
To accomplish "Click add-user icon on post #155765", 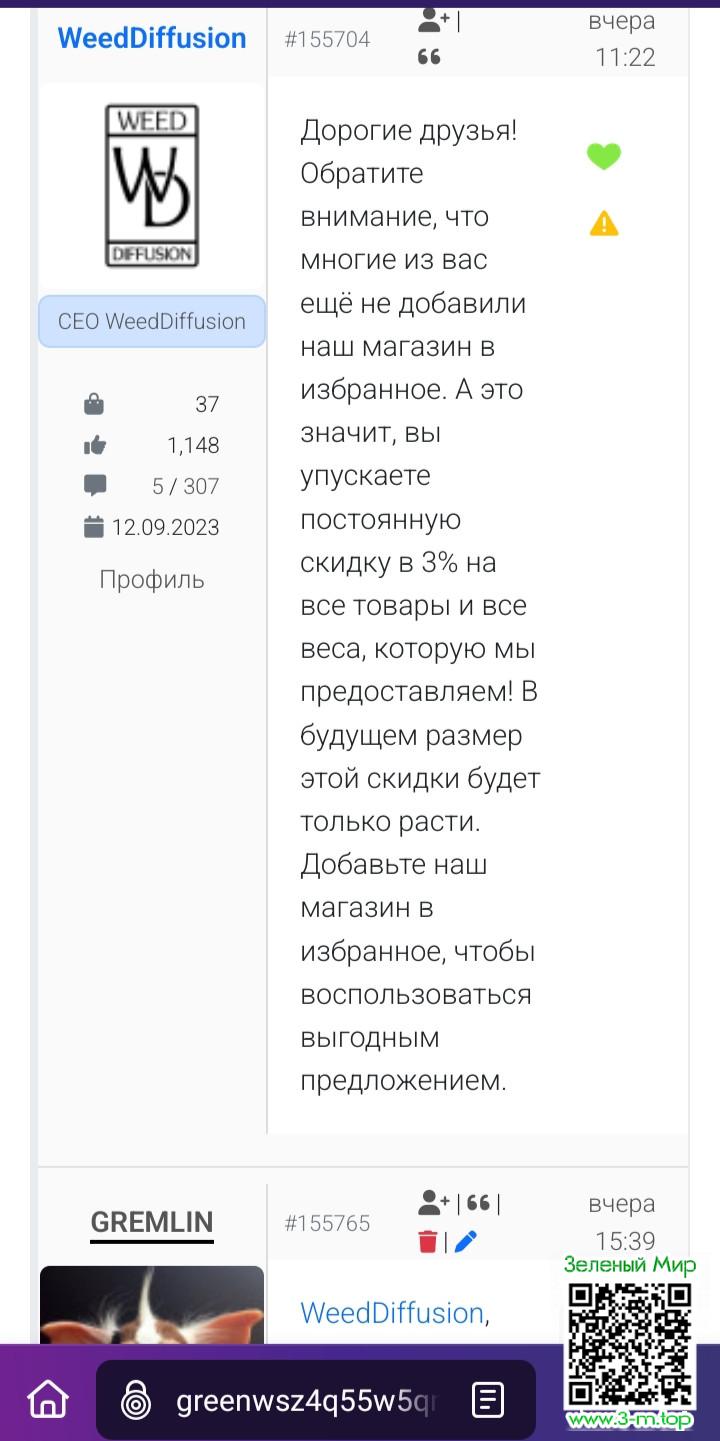I will tap(434, 1202).
